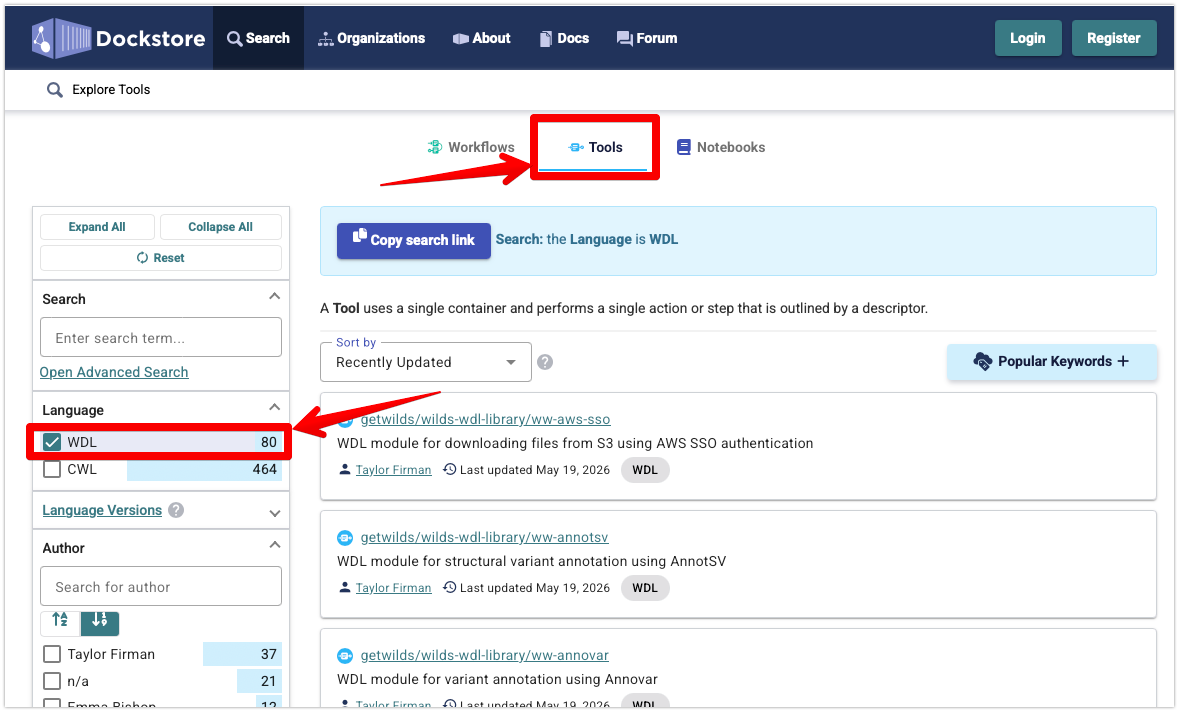Click the Taylor Firman count '37'
1179x712 pixels.
(268, 654)
